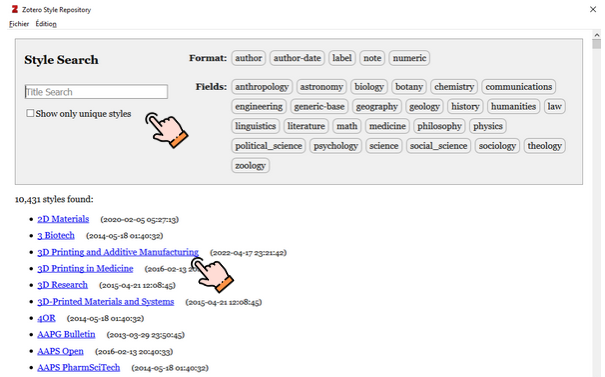605x377 pixels.
Task: Select the geology field tag
Action: click(424, 107)
